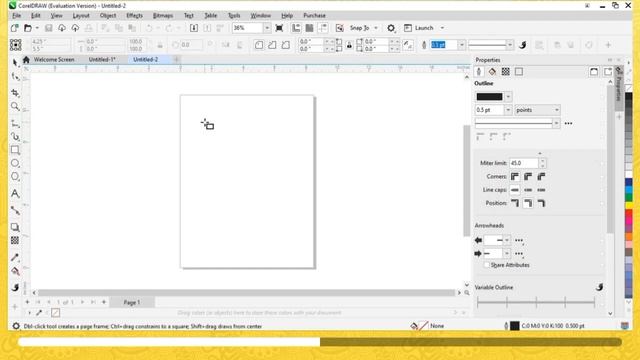
Task: Select the Transparency checker tool
Action: tap(15, 240)
